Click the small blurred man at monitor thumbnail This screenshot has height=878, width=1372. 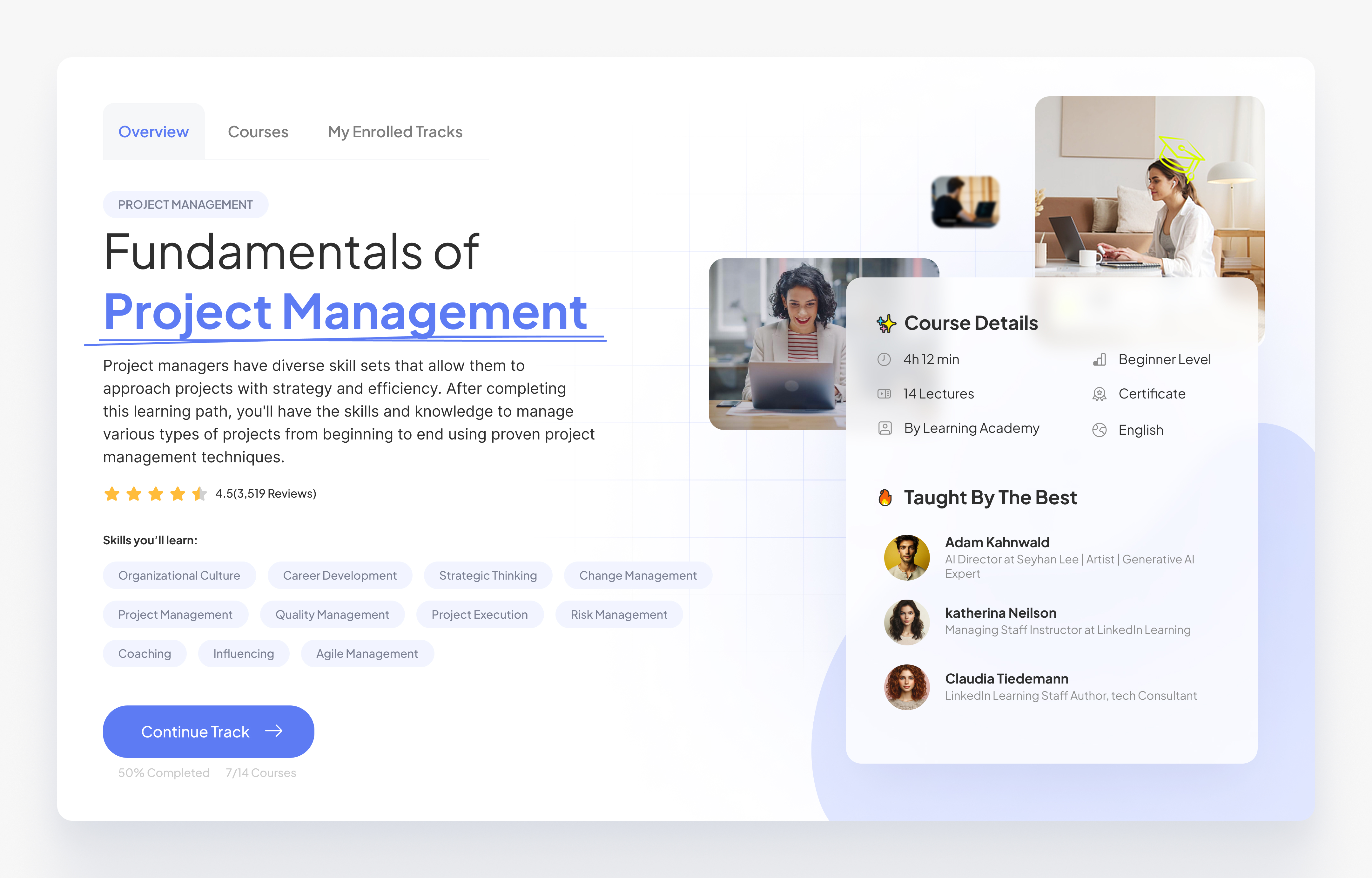(x=965, y=202)
